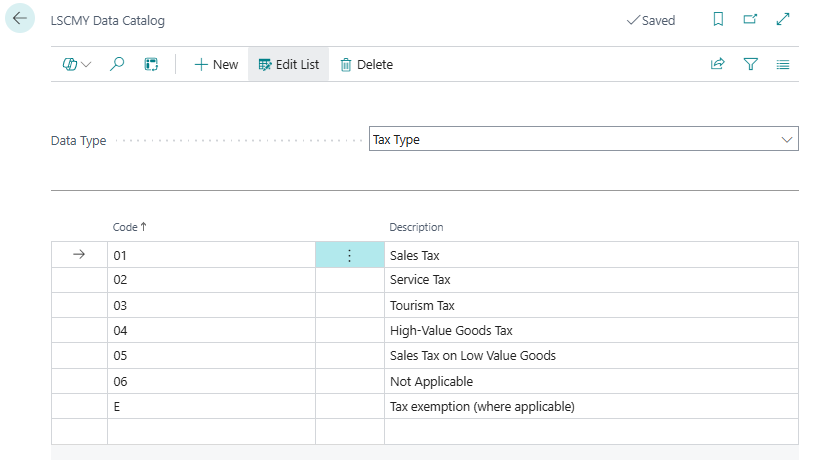Click the analysis mode table icon
This screenshot has height=460, width=821.
[x=151, y=64]
